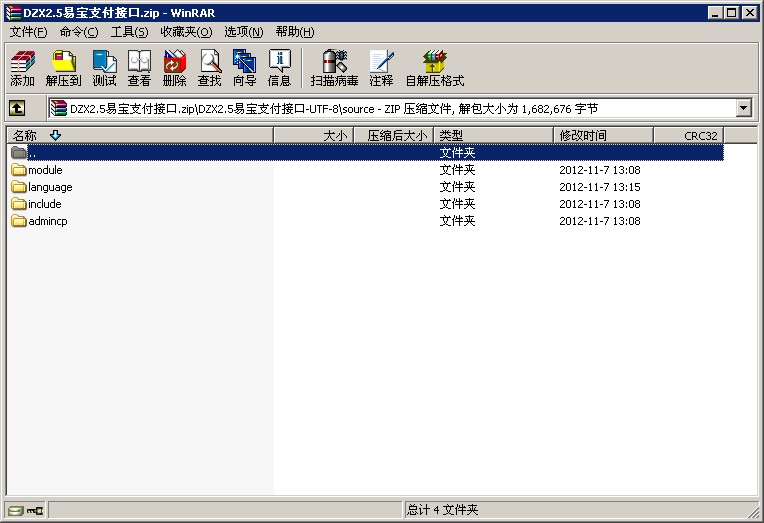
Task: Select the module folder icon
Action: coord(19,170)
